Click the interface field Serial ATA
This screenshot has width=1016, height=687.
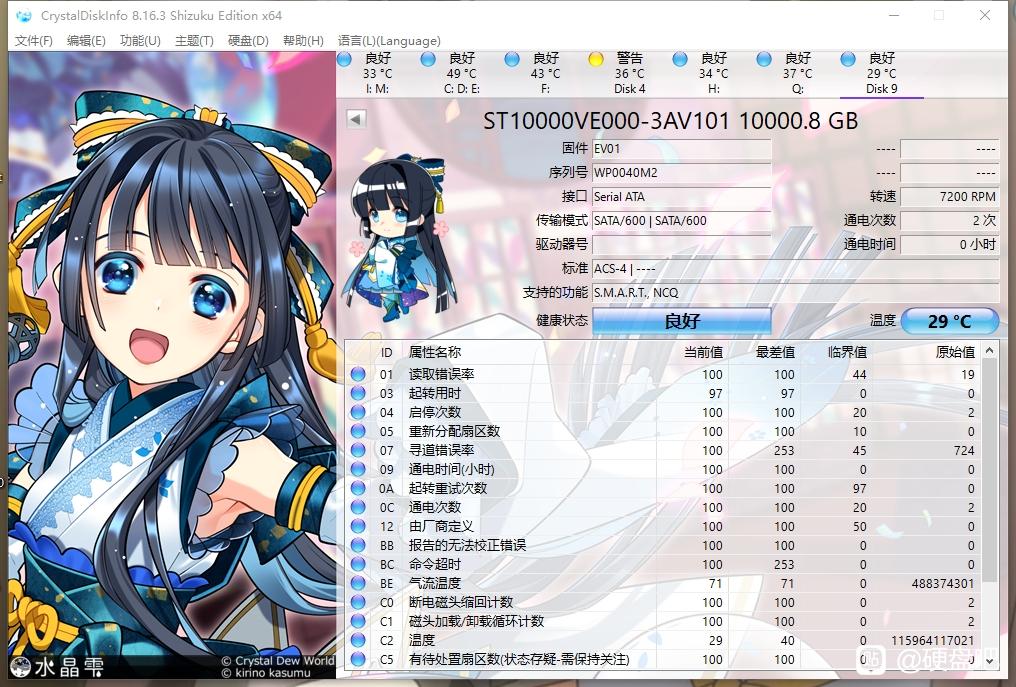point(682,196)
